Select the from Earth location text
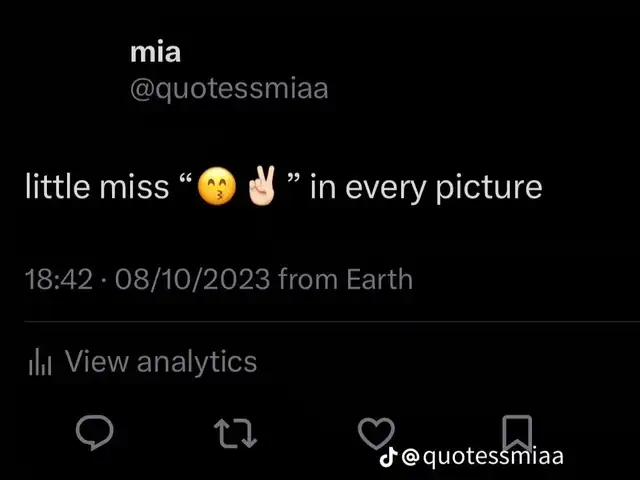The width and height of the screenshot is (640, 480). pos(345,279)
